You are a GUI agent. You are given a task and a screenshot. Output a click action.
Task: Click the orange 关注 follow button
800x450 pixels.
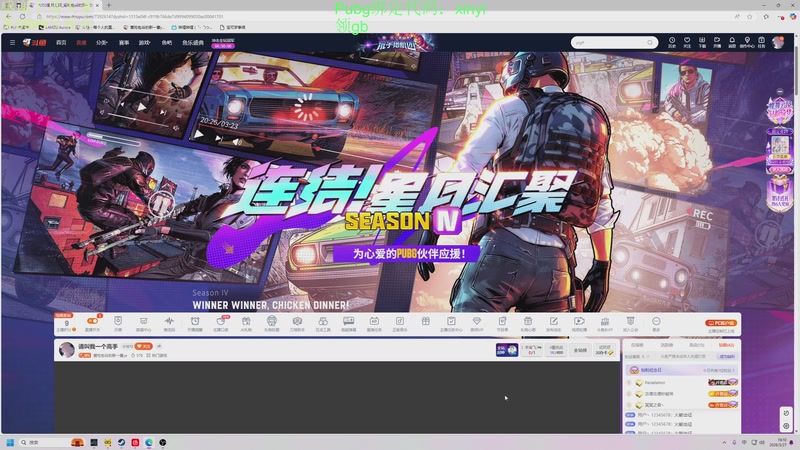click(x=143, y=346)
